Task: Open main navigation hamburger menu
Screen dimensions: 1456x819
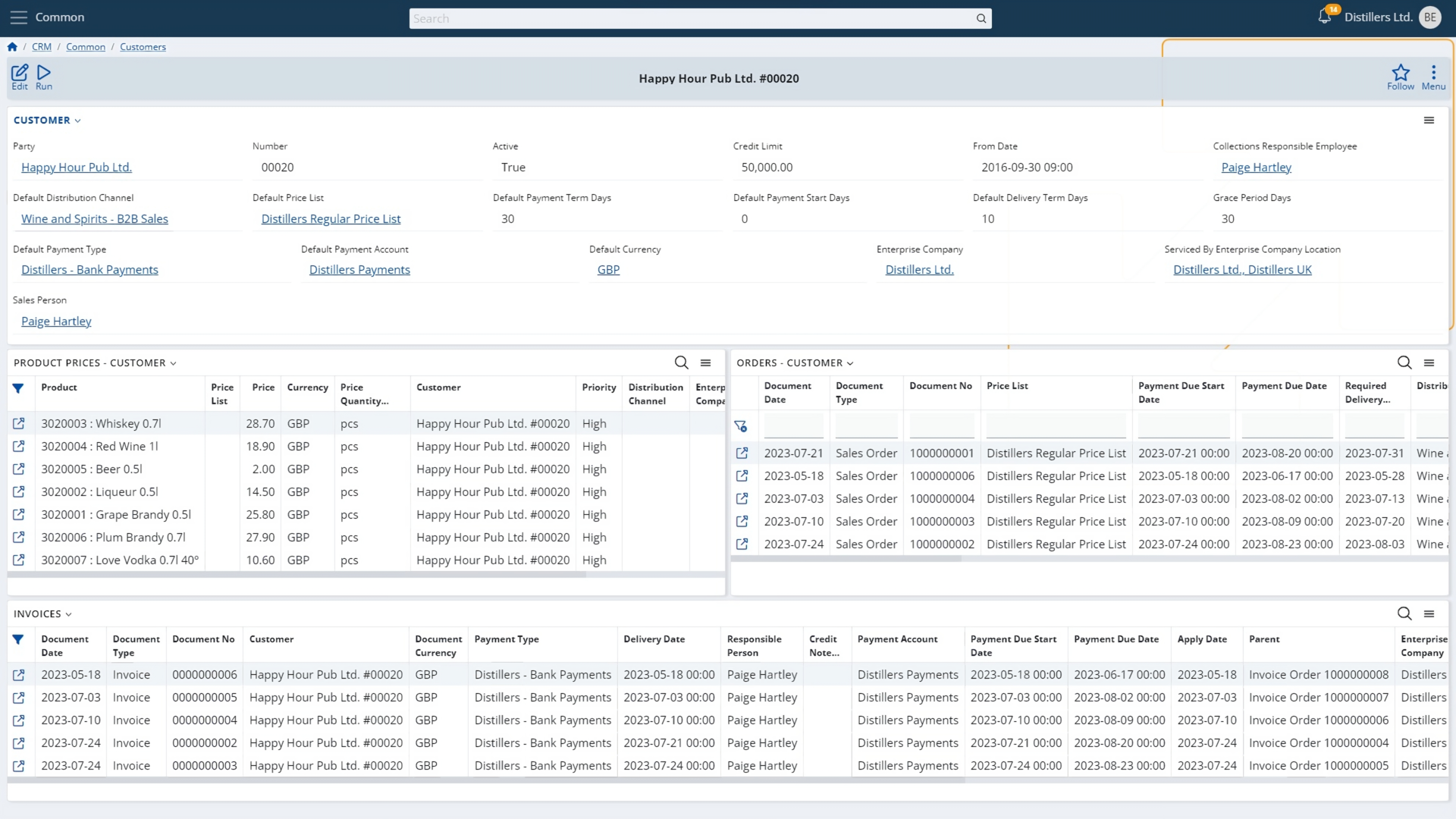Action: click(x=18, y=17)
